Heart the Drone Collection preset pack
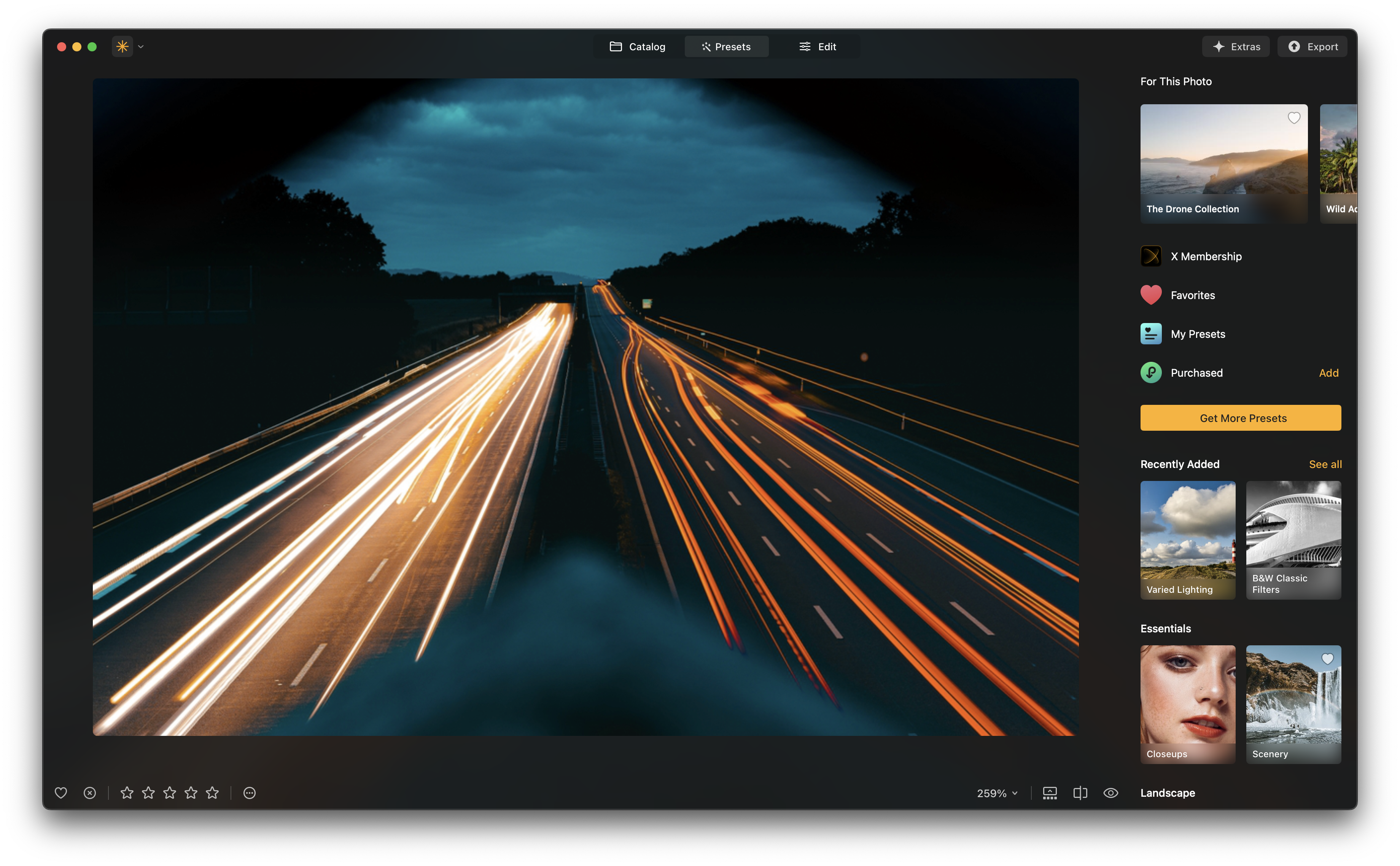 (x=1295, y=118)
